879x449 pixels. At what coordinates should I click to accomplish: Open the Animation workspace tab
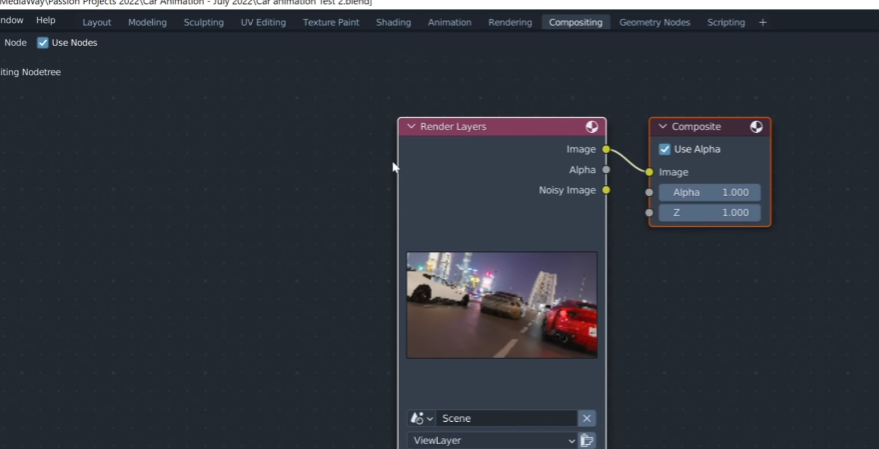tap(450, 22)
